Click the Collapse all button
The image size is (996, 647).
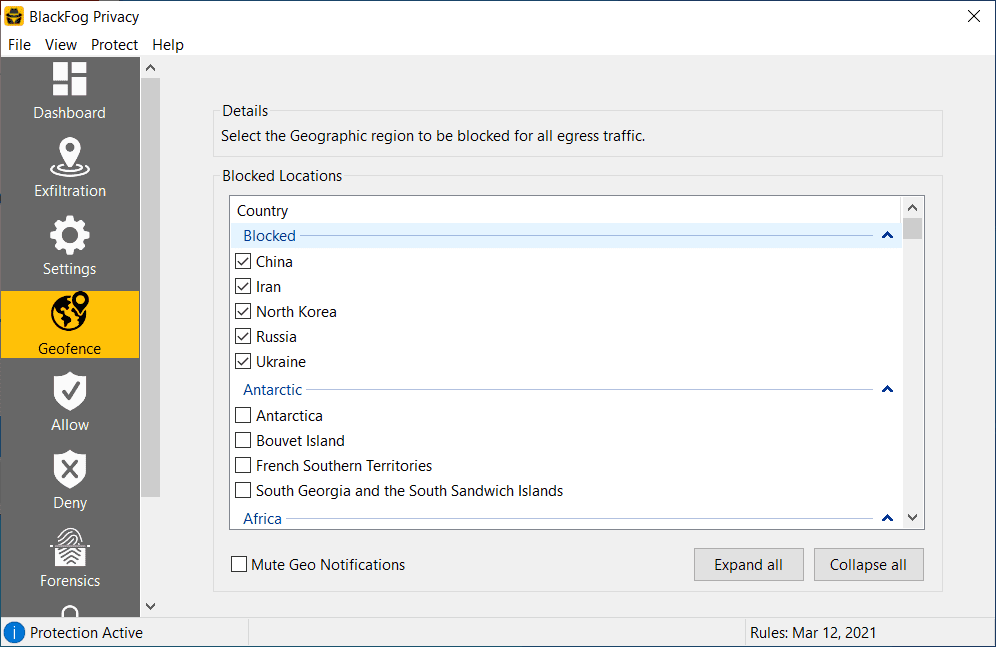[x=868, y=565]
